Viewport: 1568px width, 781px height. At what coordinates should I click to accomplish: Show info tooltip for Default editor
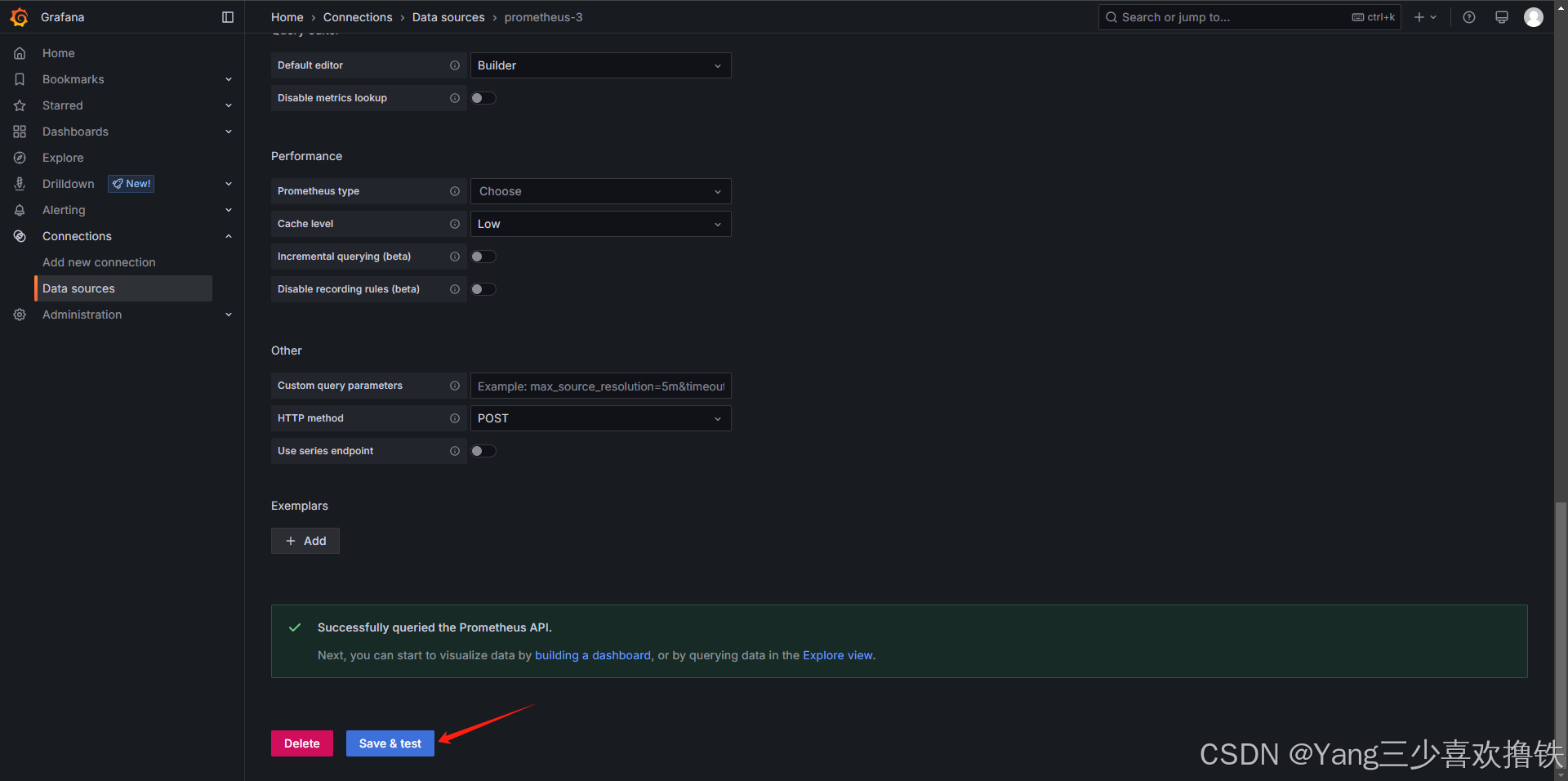point(455,65)
